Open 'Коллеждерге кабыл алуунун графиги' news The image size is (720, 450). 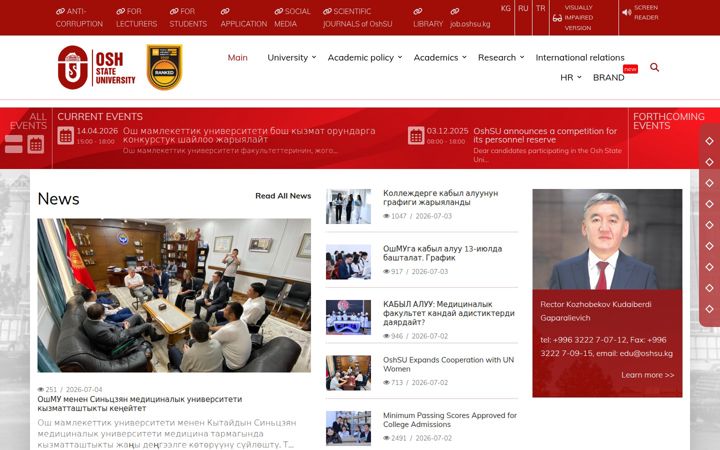click(440, 197)
